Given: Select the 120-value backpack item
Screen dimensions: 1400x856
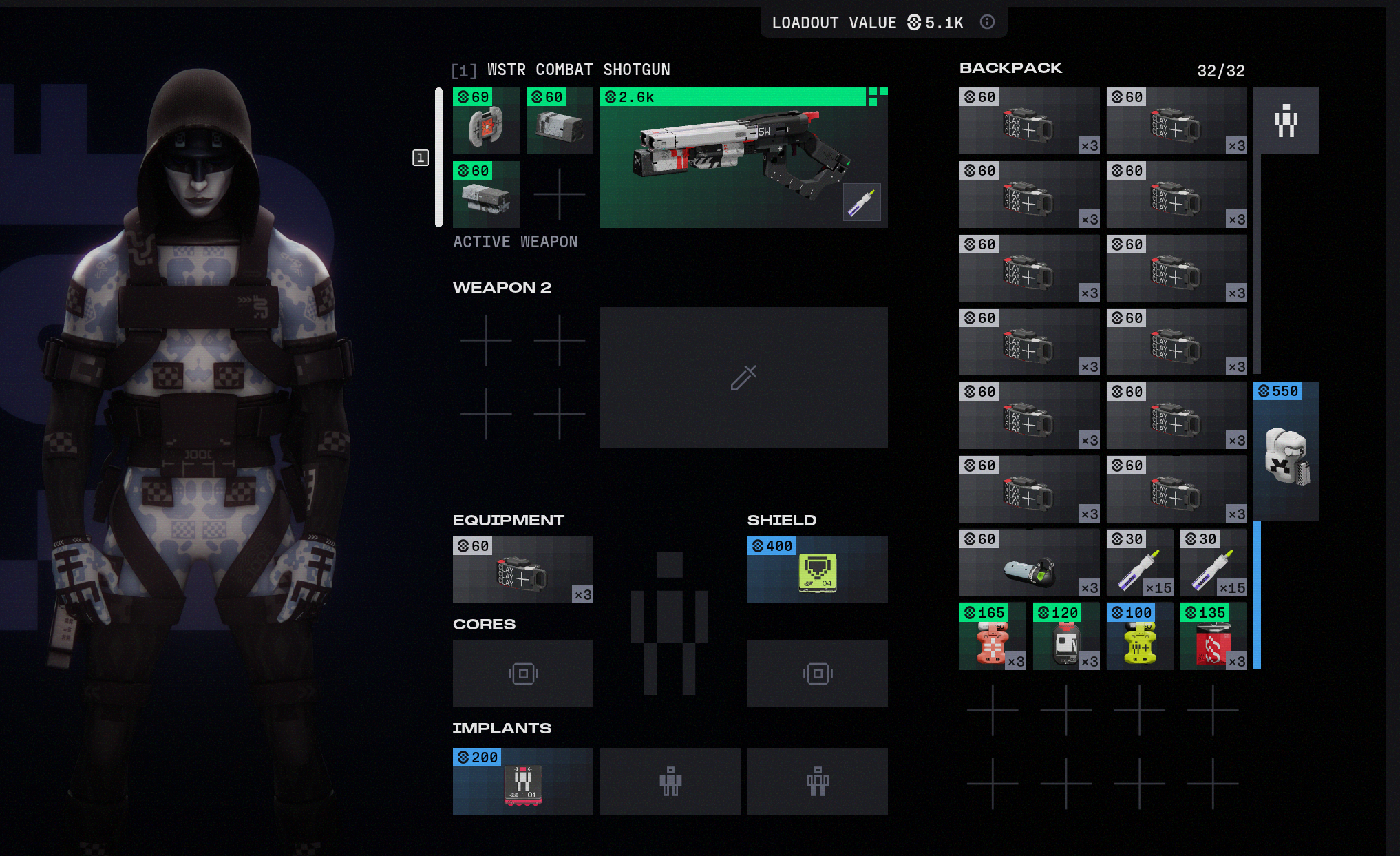Looking at the screenshot, I should click(x=1065, y=637).
